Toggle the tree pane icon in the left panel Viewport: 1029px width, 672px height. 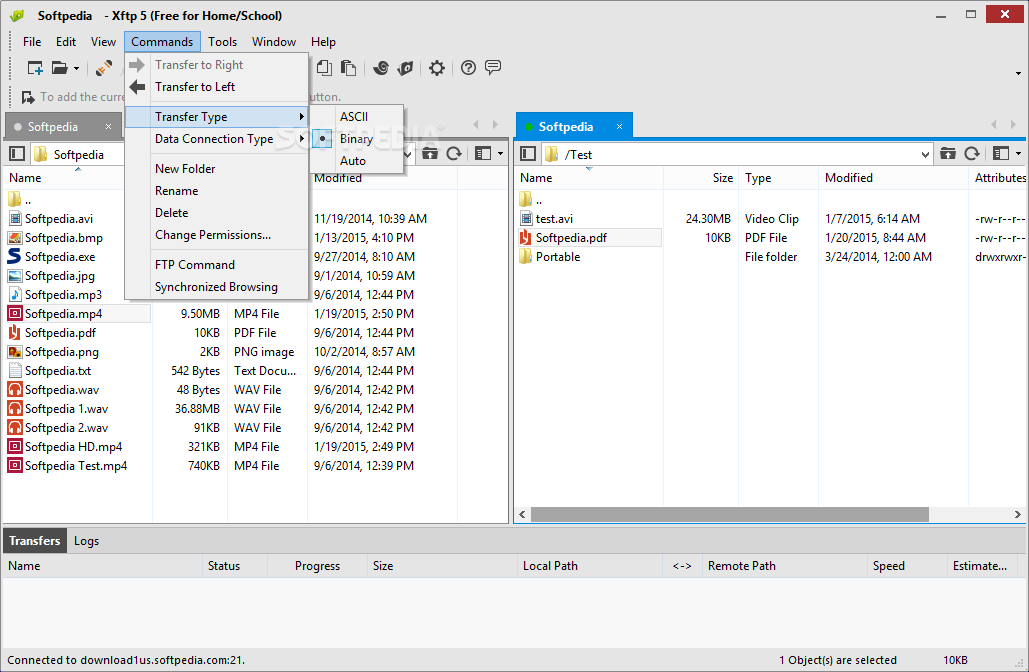17,154
